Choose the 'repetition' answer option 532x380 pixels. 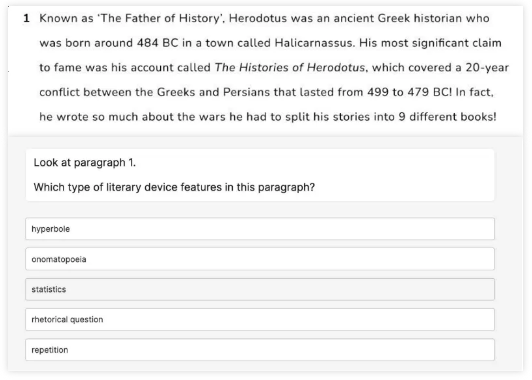(x=260, y=349)
